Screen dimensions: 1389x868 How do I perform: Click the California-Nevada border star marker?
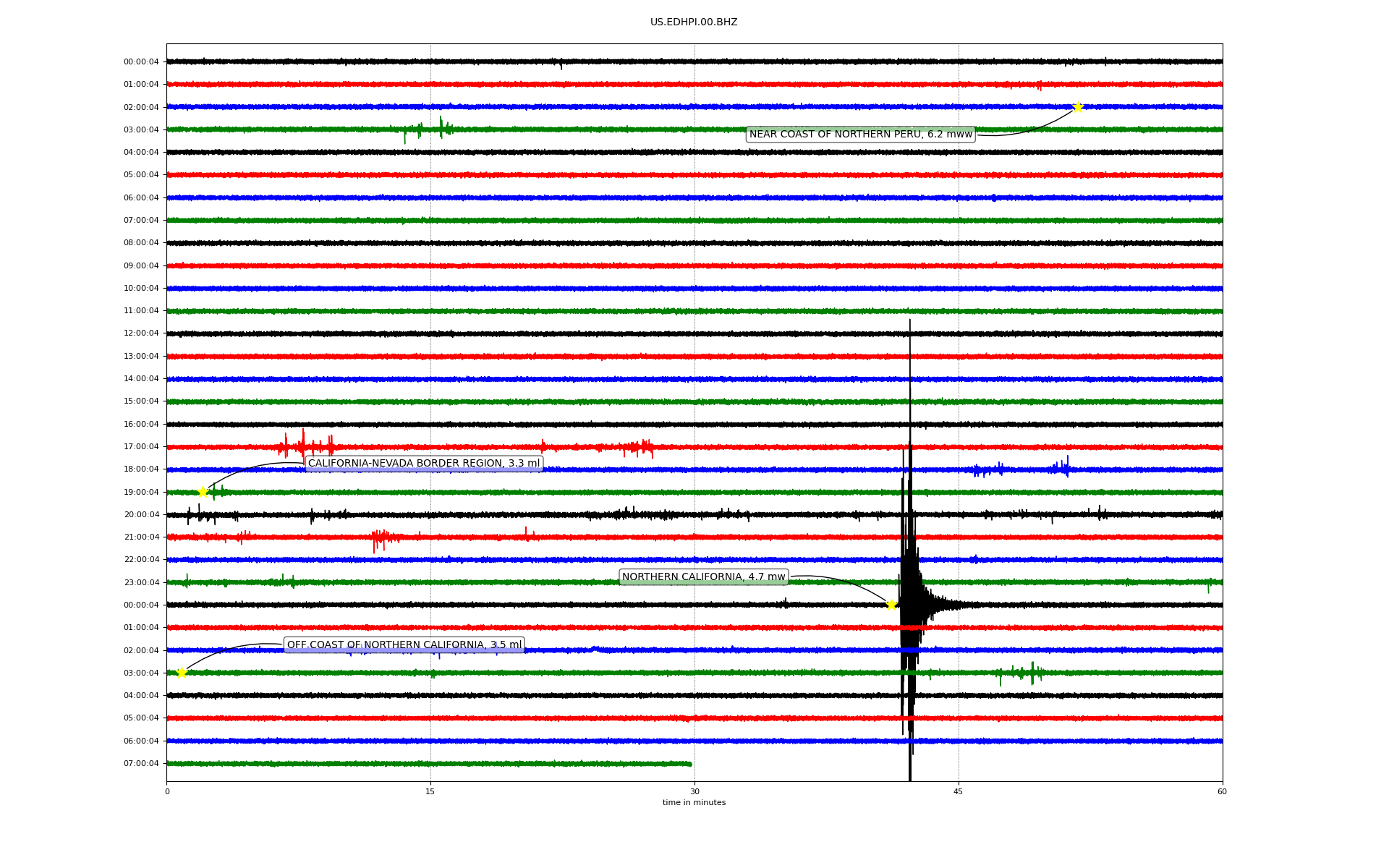tap(203, 493)
